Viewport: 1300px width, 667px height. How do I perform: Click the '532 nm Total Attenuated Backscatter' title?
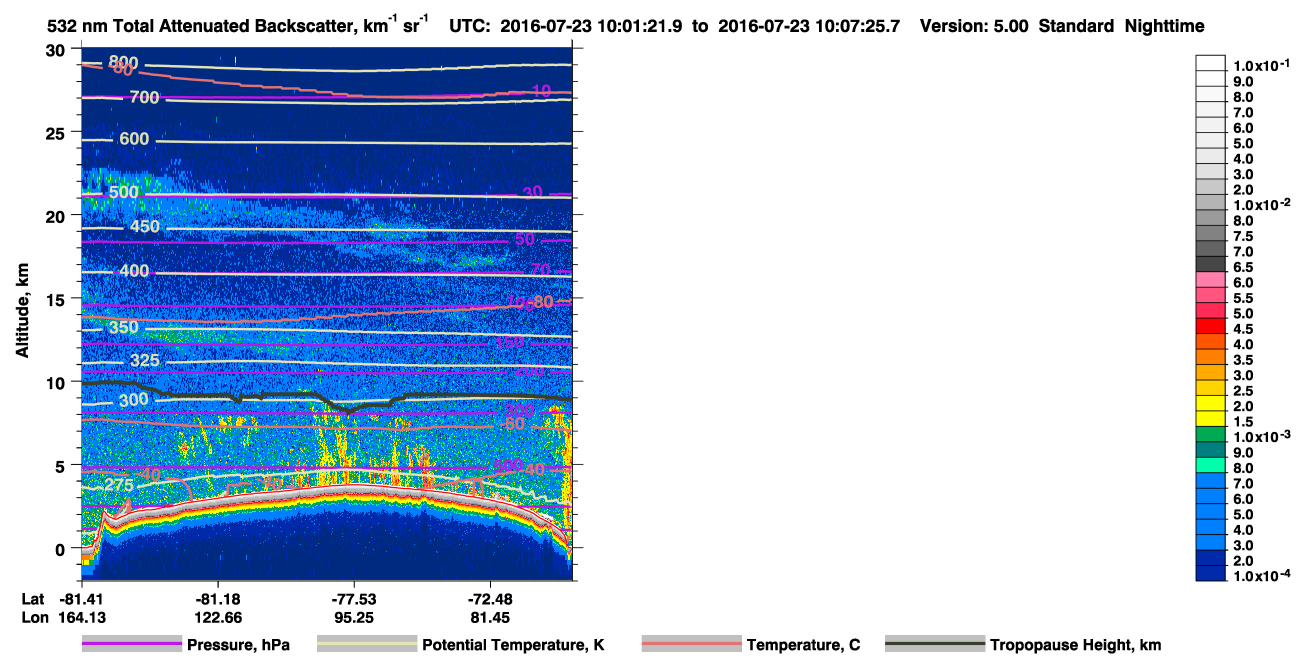click(x=204, y=27)
